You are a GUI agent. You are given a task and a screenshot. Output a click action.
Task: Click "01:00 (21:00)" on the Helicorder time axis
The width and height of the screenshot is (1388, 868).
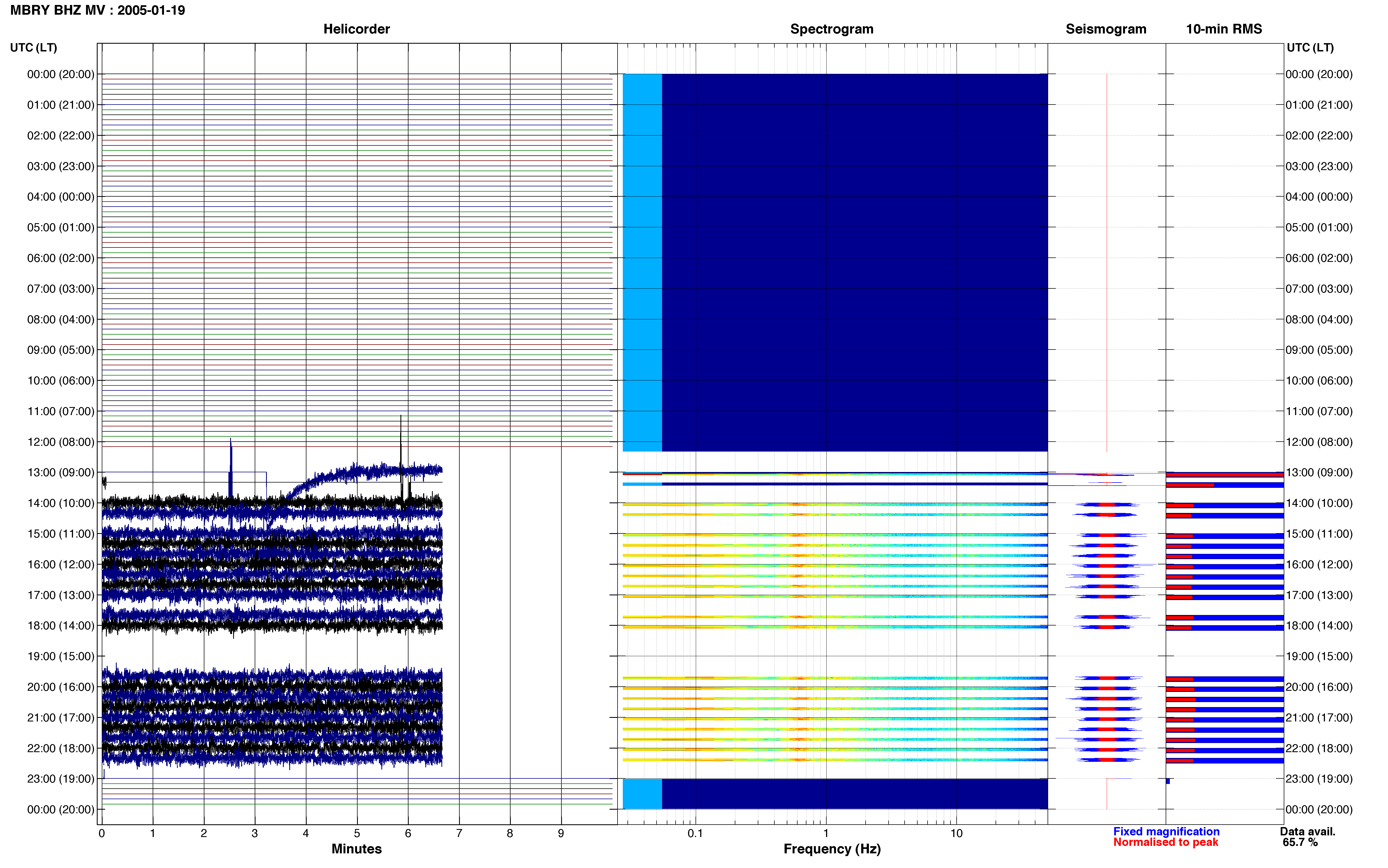tap(61, 105)
